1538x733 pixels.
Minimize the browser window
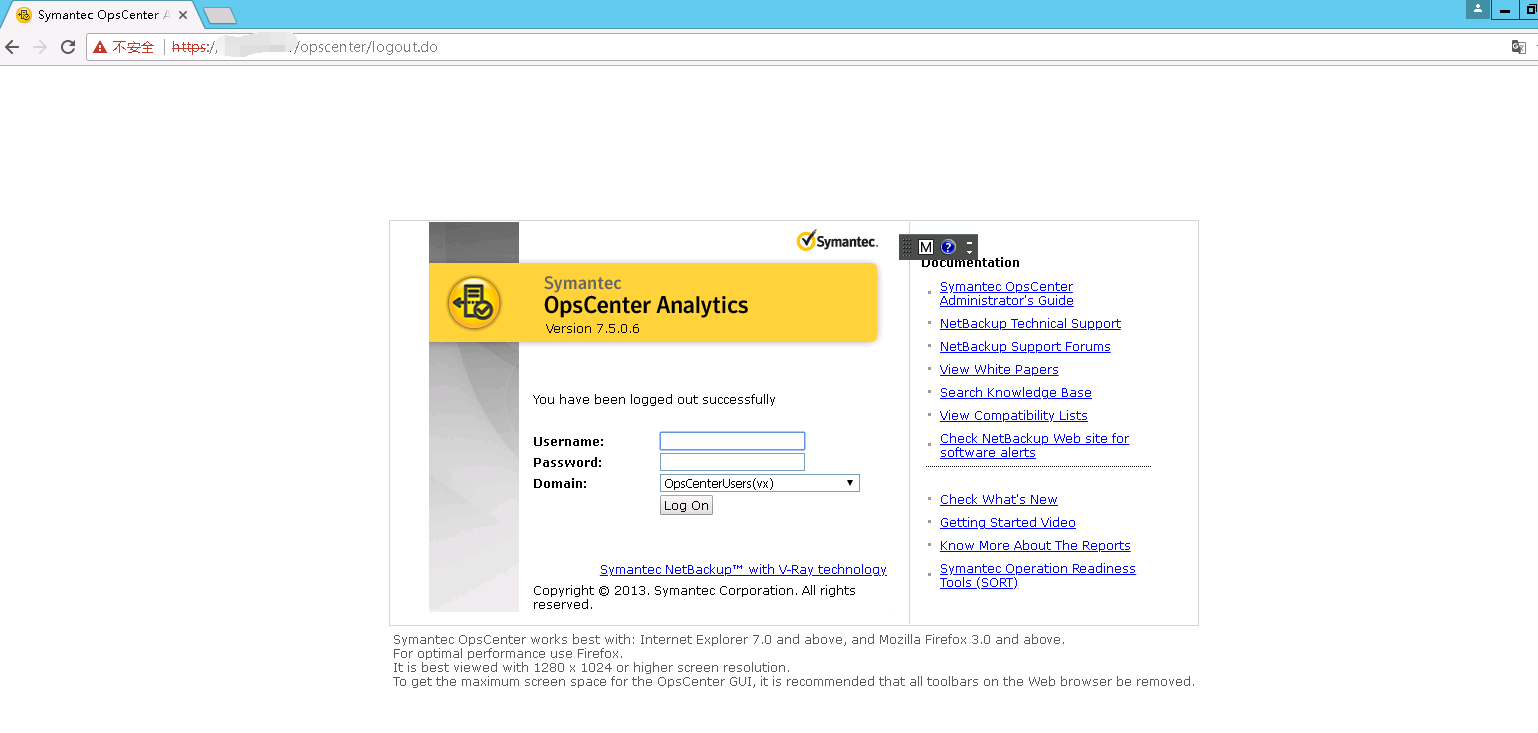point(1505,10)
